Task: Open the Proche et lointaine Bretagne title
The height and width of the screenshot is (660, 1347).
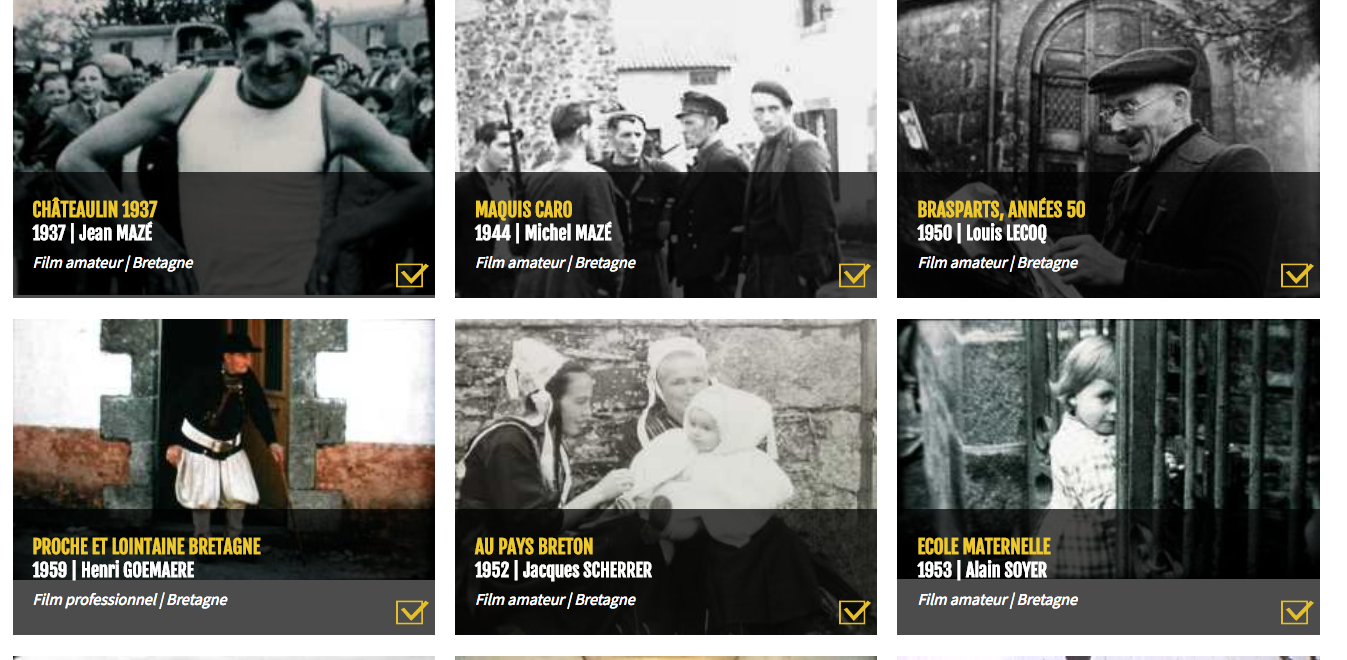Action: [x=147, y=546]
